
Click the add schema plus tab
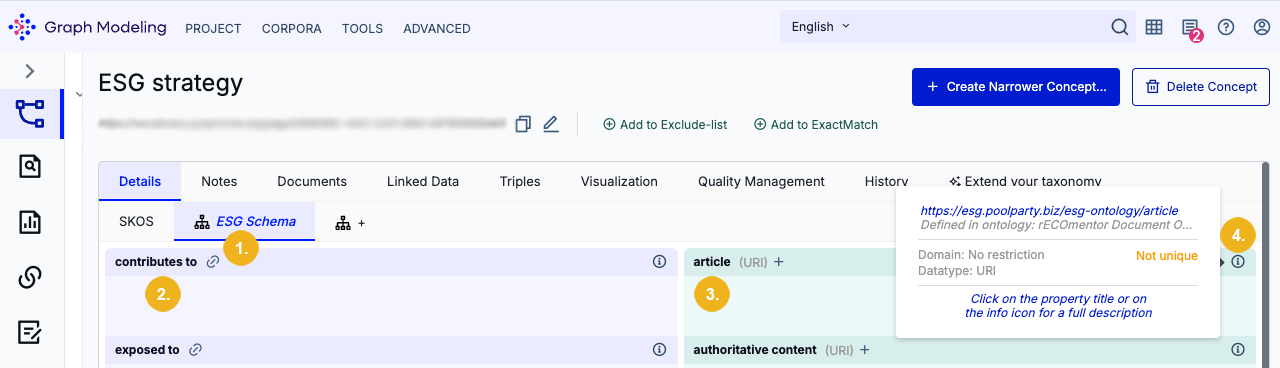350,222
